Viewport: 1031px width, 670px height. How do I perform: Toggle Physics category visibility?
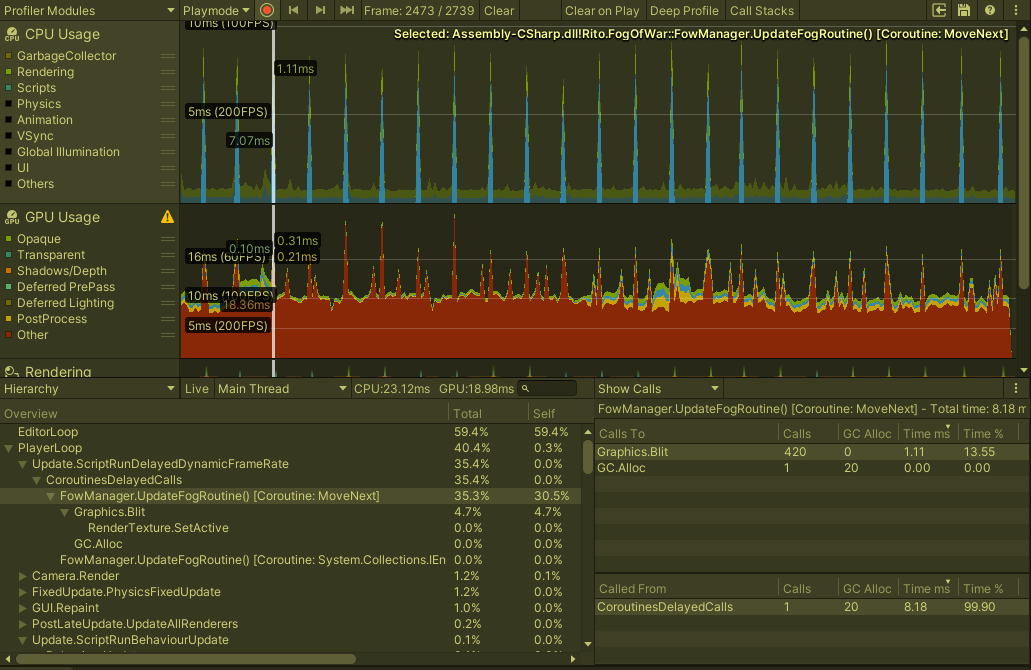9,104
